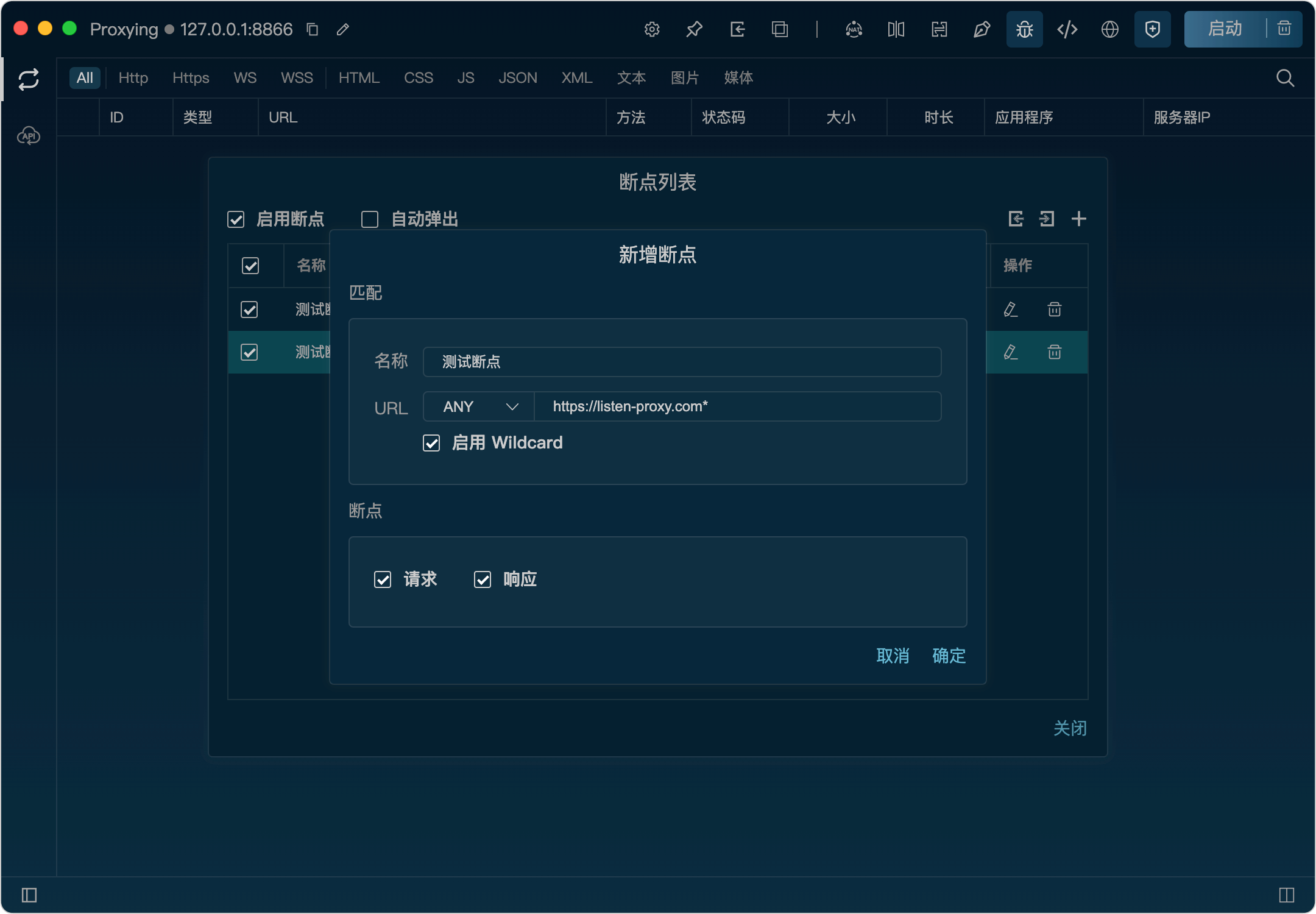
Task: Click the 名称 name input field
Action: (x=682, y=362)
